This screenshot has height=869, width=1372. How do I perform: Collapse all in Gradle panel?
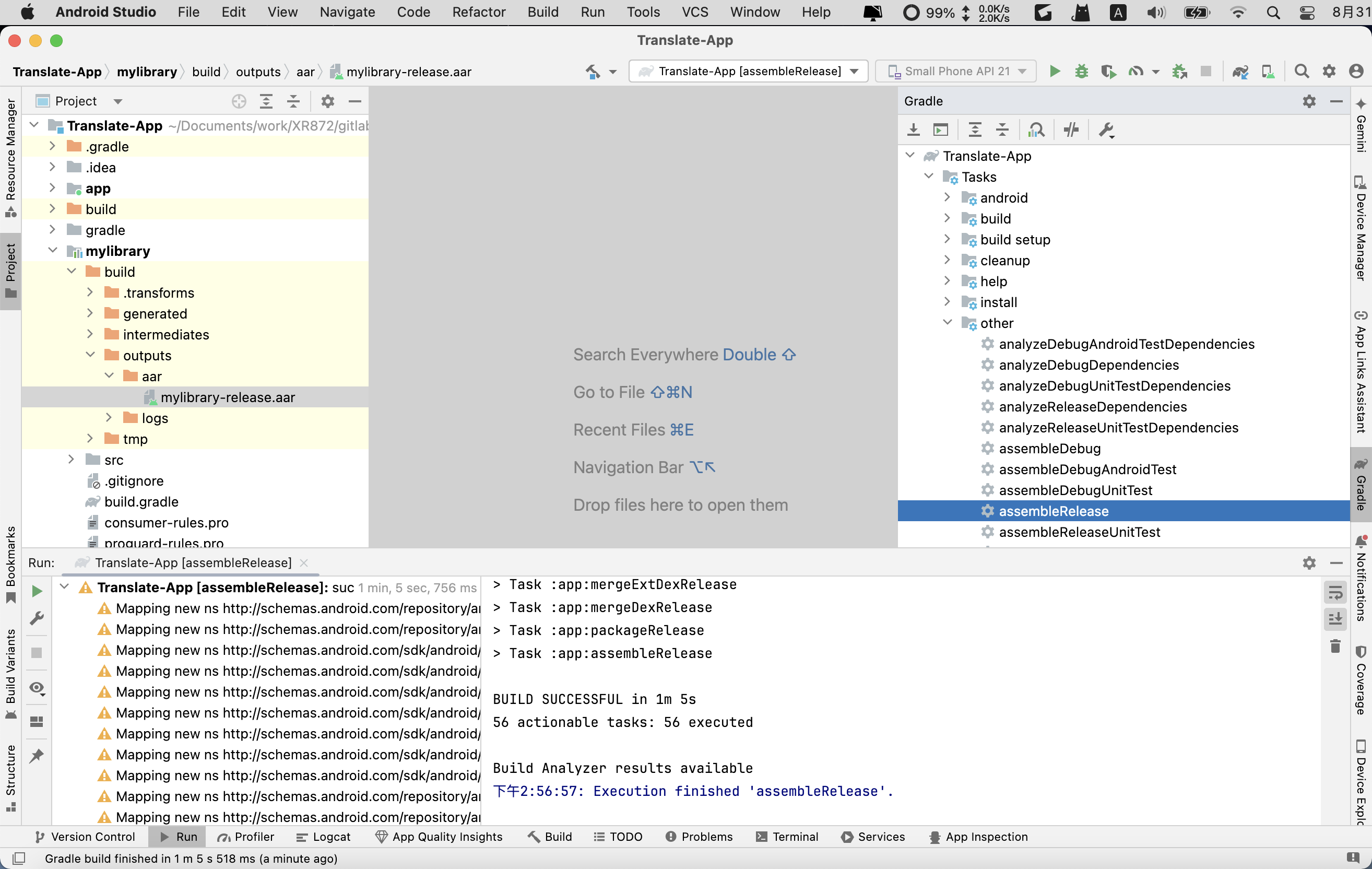tap(1002, 130)
